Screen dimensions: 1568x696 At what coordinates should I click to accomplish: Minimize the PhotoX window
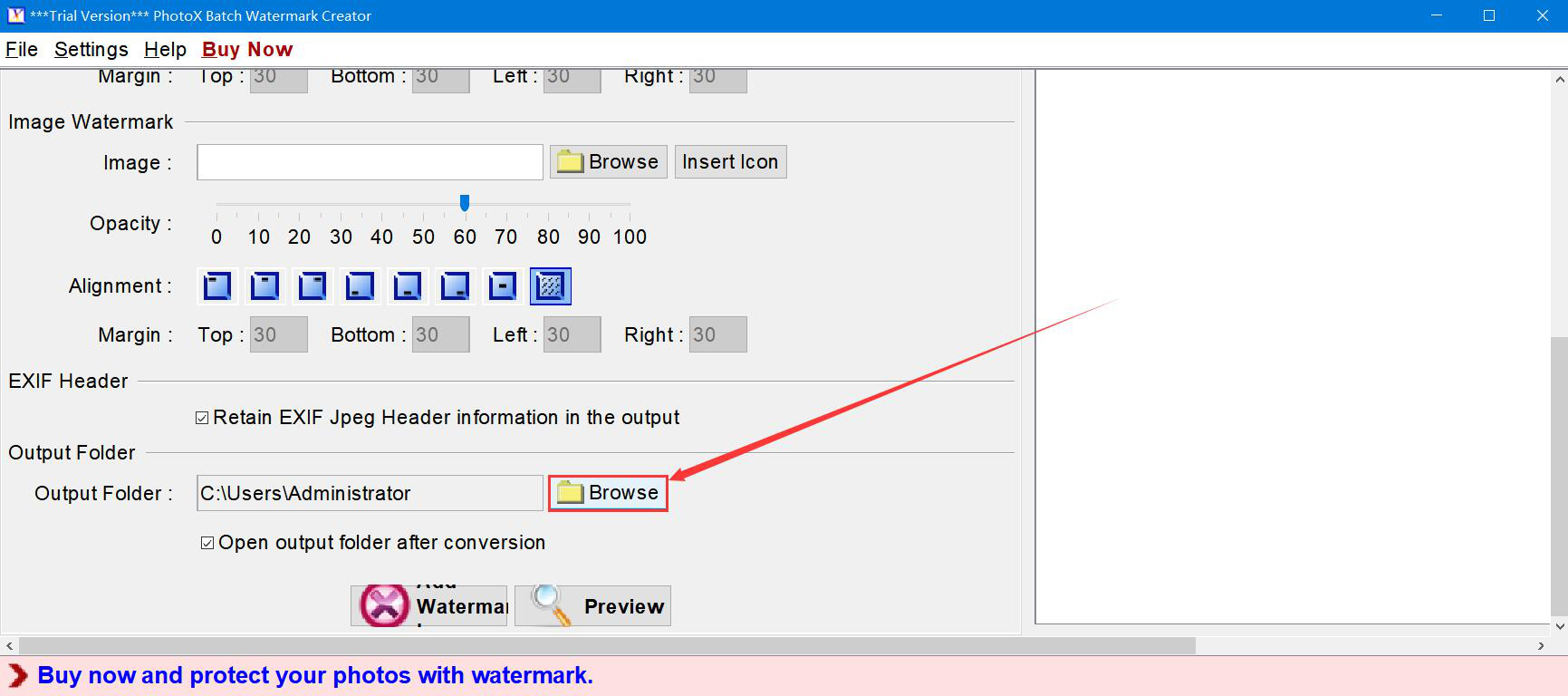pyautogui.click(x=1437, y=15)
